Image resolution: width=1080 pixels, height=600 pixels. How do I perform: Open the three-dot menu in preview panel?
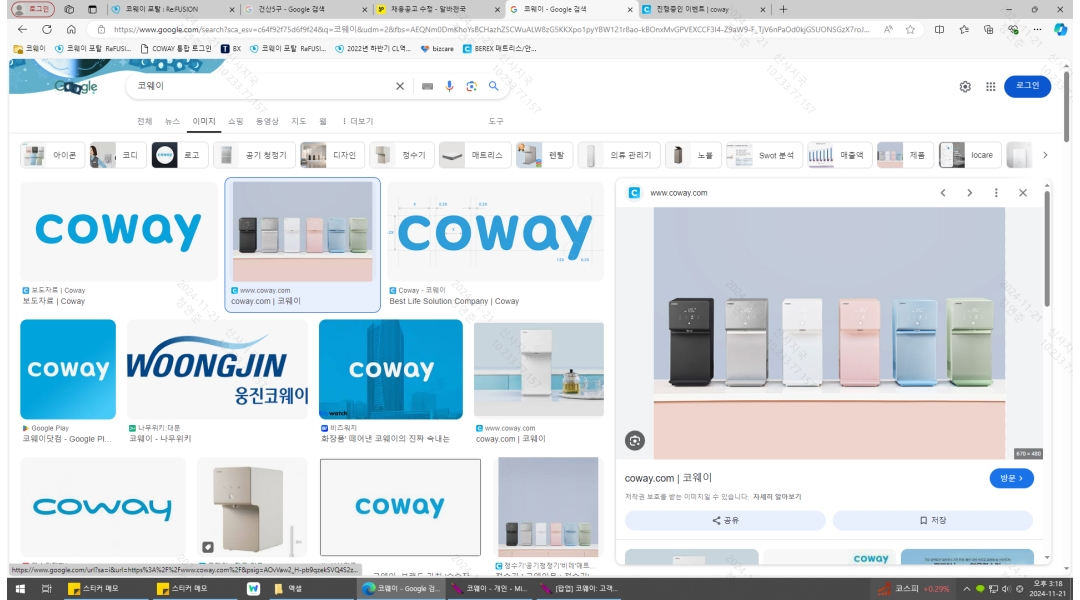pos(996,193)
